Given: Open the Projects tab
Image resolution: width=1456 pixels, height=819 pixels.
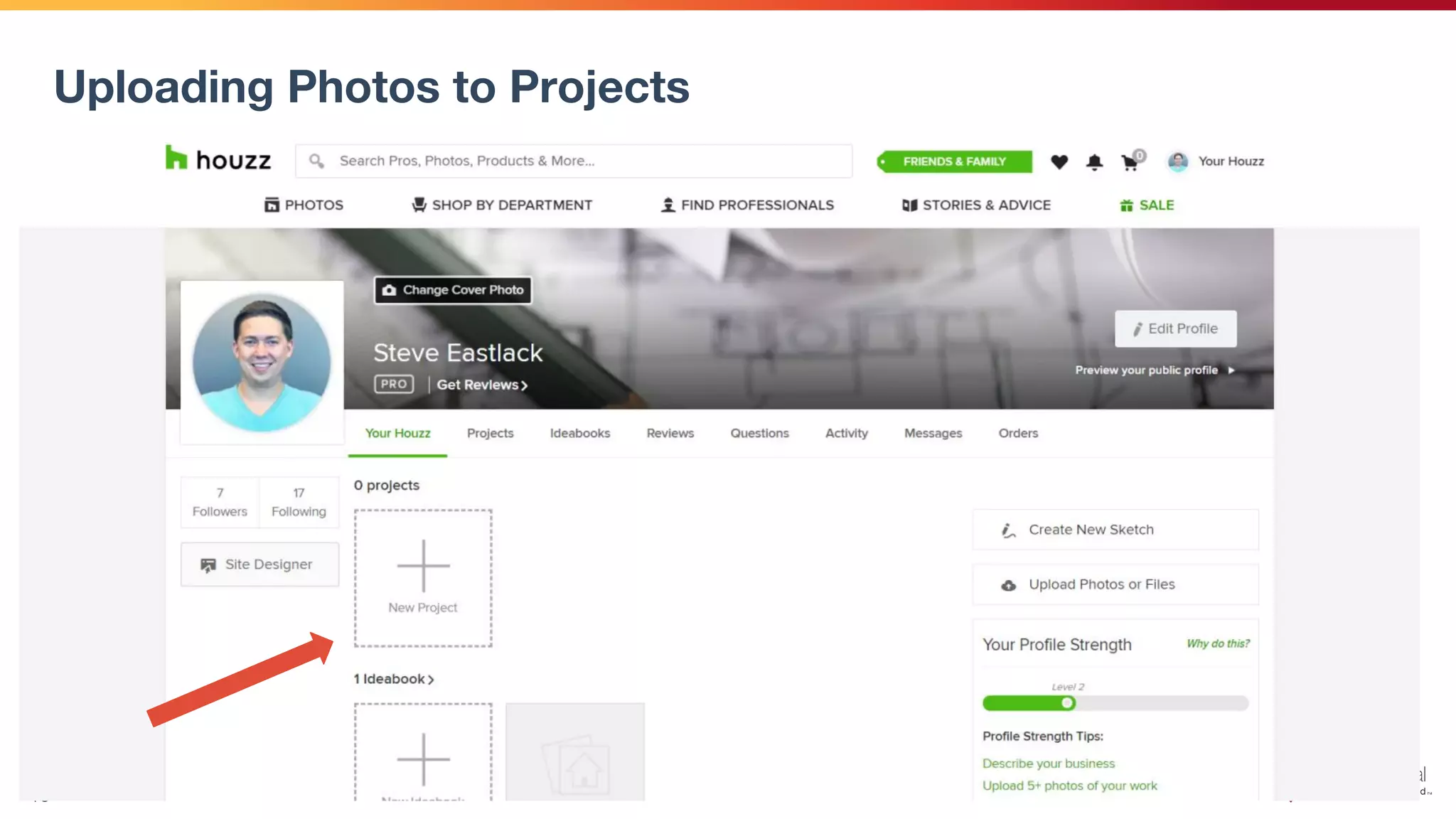Looking at the screenshot, I should (490, 433).
